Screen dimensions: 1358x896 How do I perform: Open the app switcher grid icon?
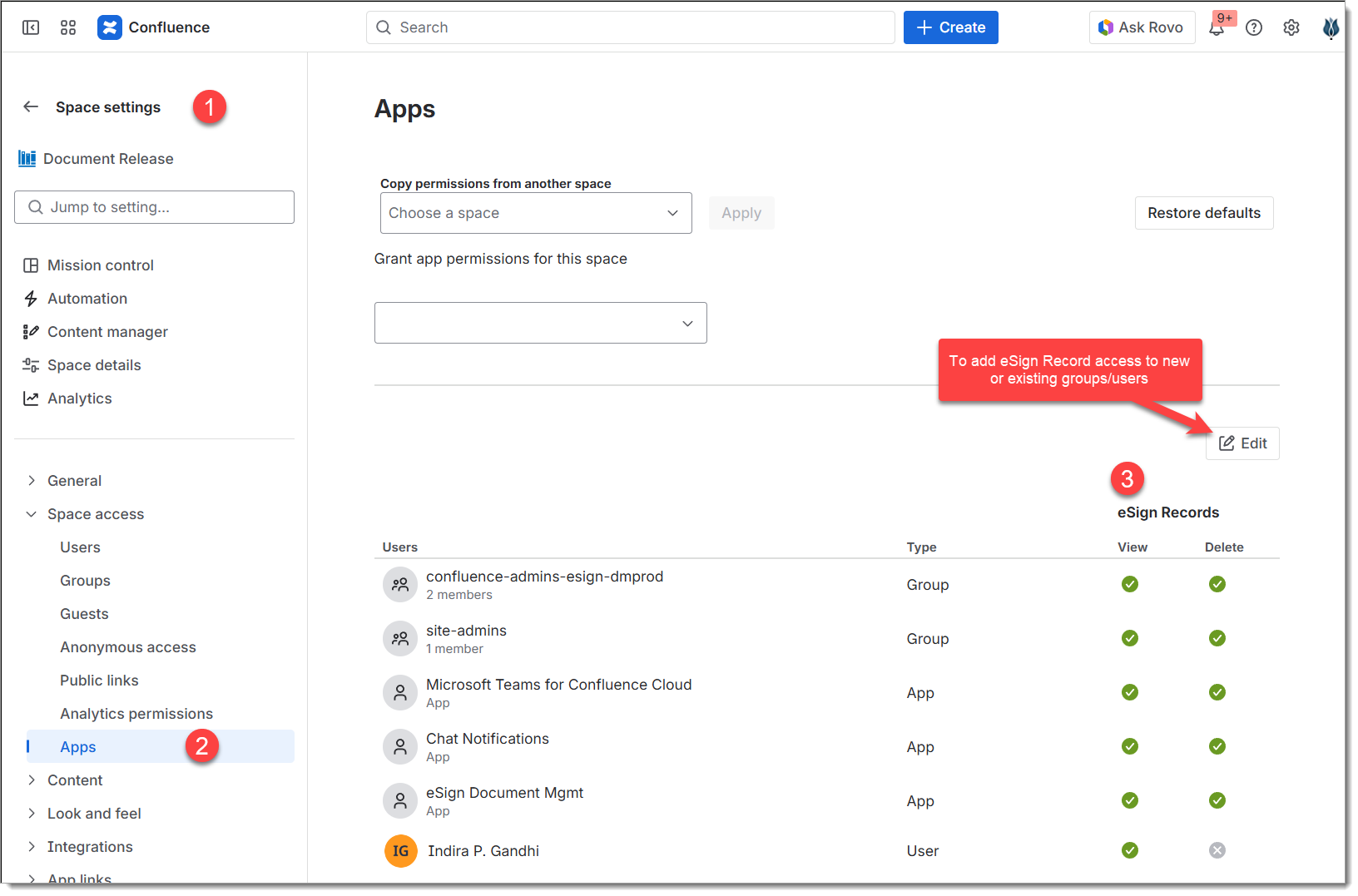pos(68,27)
